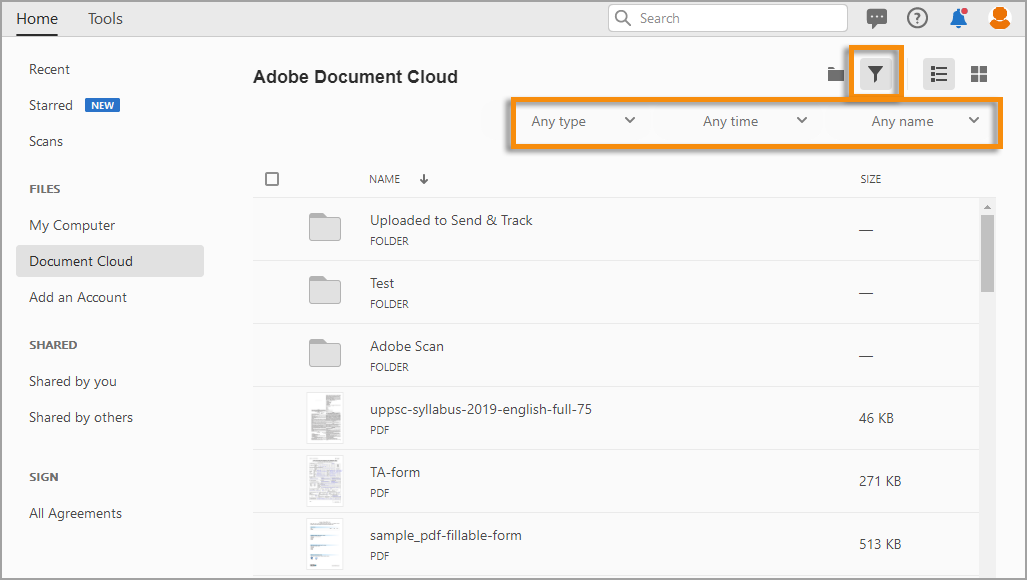Open the Add an Account link
1027x580 pixels.
tap(78, 297)
